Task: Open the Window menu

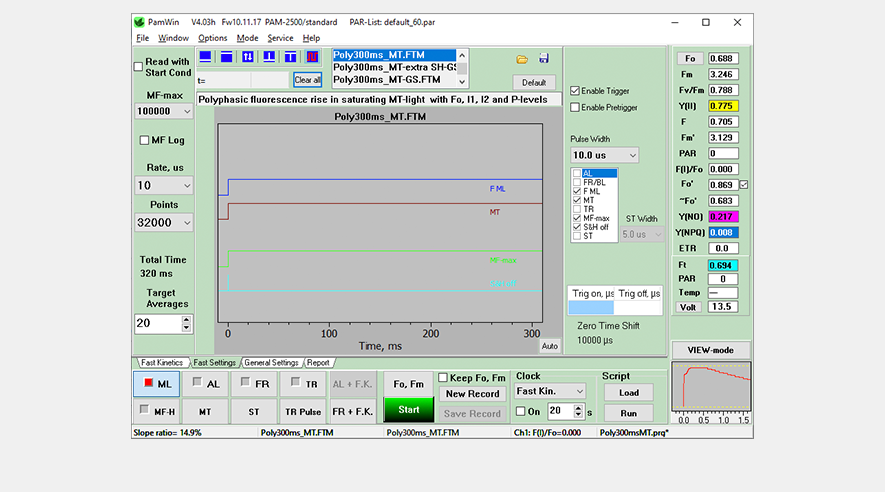Action: (173, 38)
